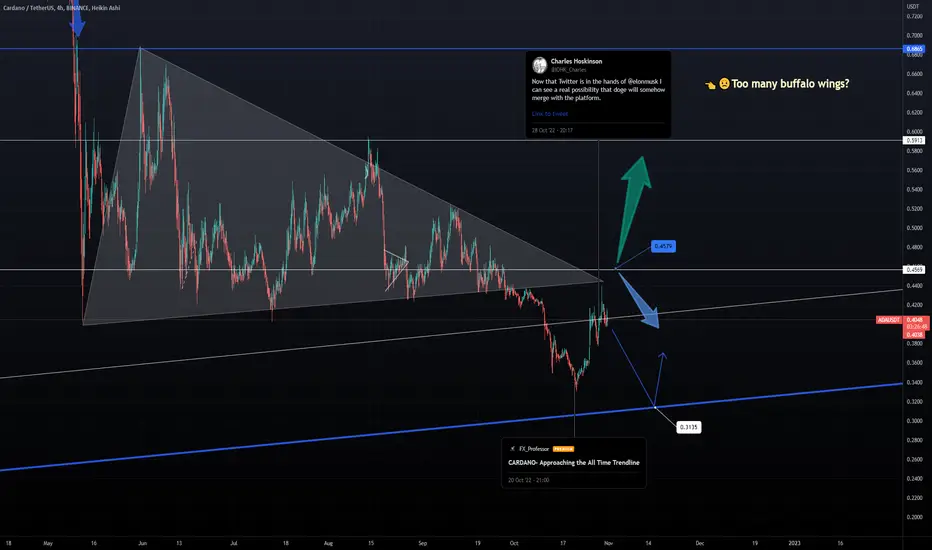Click the ADAUSDT red price label
The width and height of the screenshot is (932, 550).
[889, 320]
